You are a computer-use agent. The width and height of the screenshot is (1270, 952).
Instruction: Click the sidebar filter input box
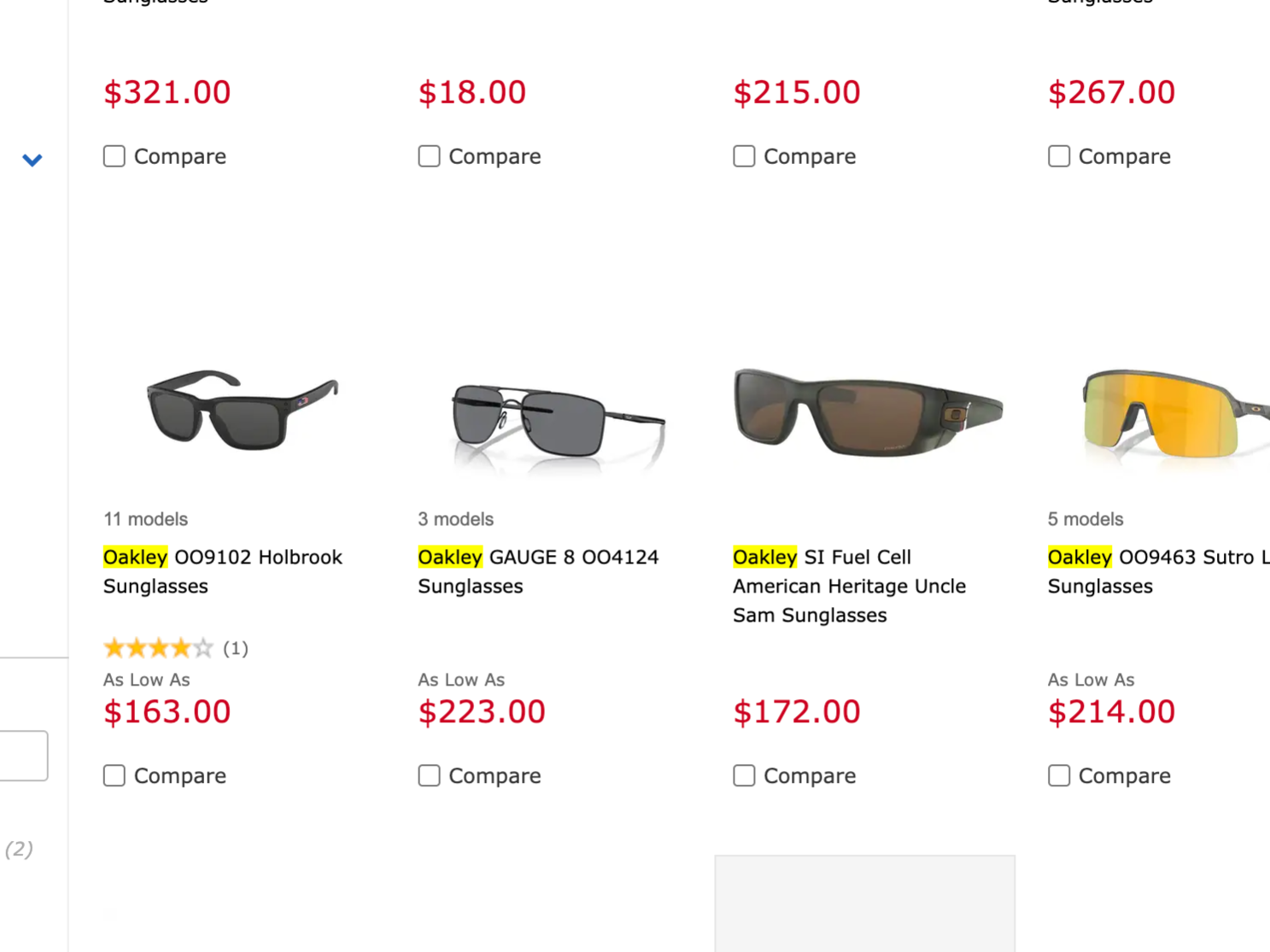click(24, 756)
